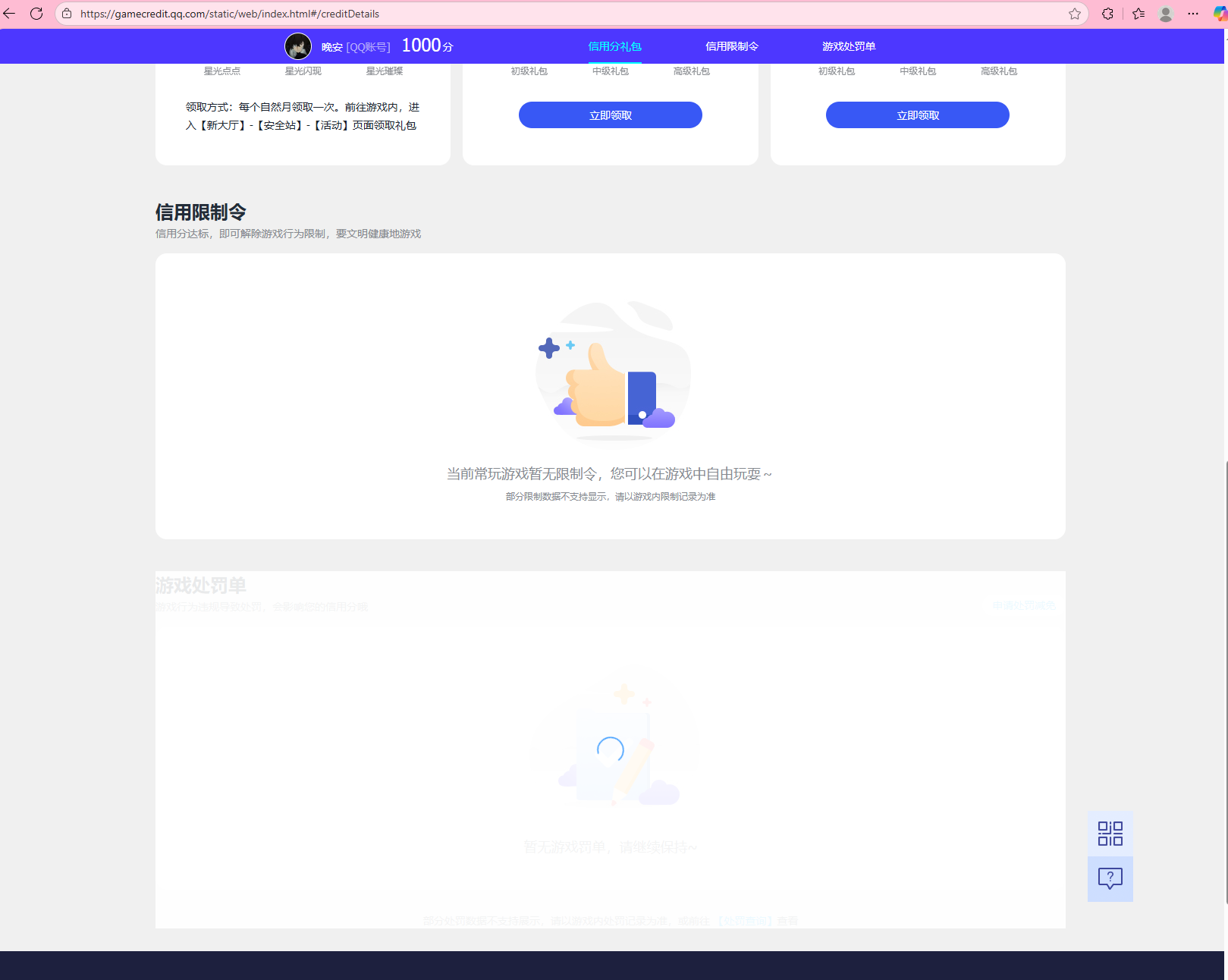The height and width of the screenshot is (980, 1228).
Task: Click the user avatar next to 晚安
Action: 298,46
